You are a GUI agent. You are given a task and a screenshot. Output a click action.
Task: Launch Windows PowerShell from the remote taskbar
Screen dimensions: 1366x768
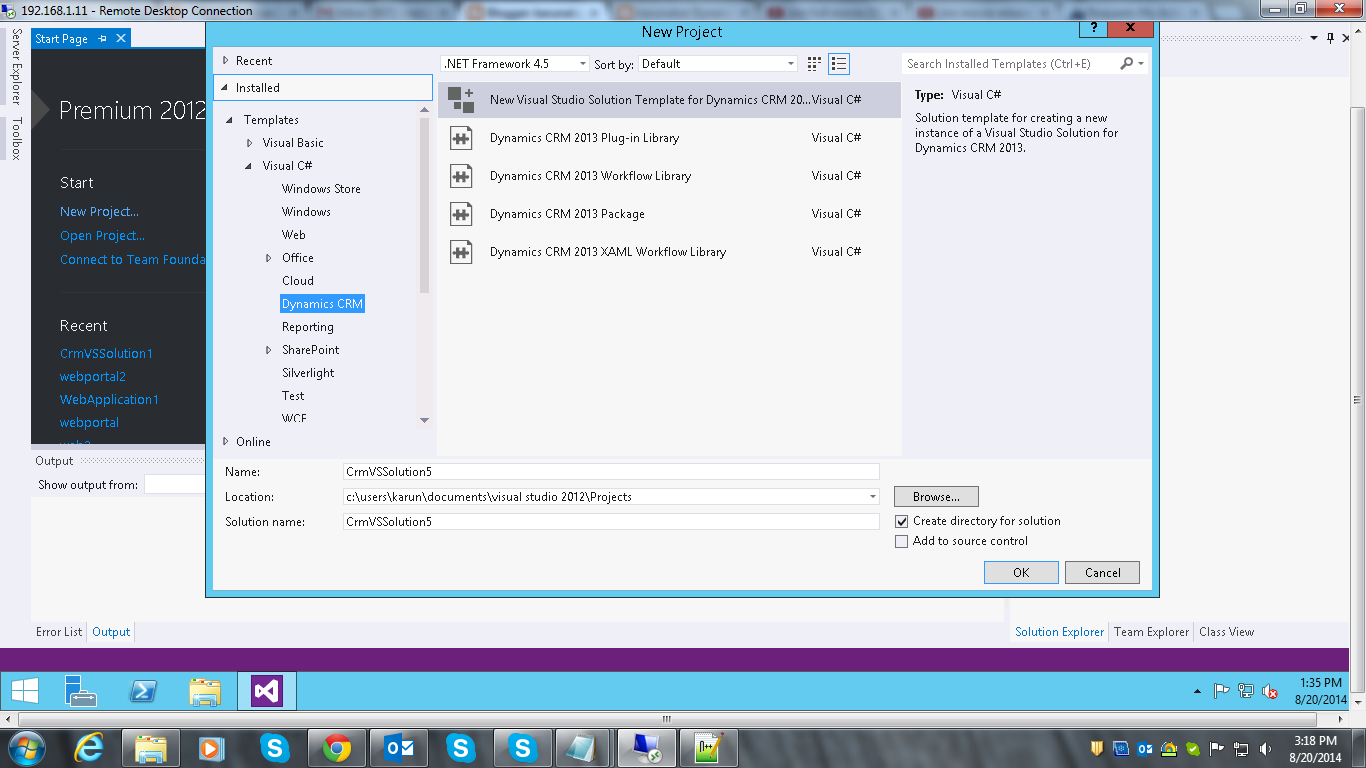pyautogui.click(x=143, y=690)
